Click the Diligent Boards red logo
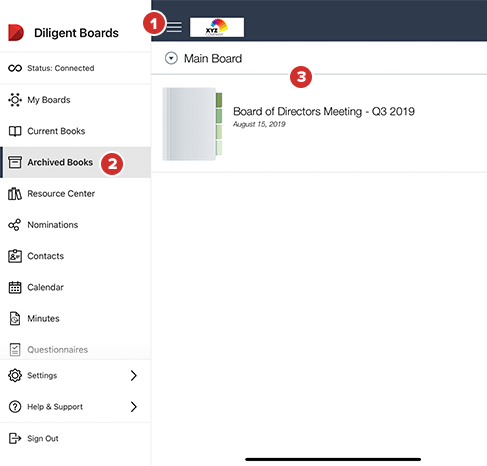 point(16,33)
